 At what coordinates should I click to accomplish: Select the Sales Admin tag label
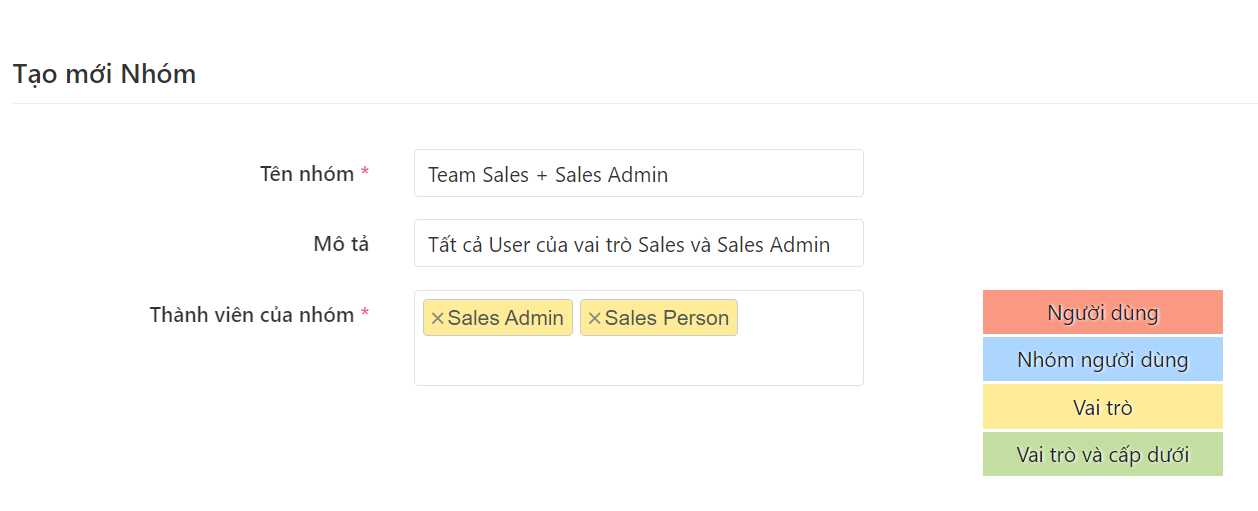click(x=506, y=318)
